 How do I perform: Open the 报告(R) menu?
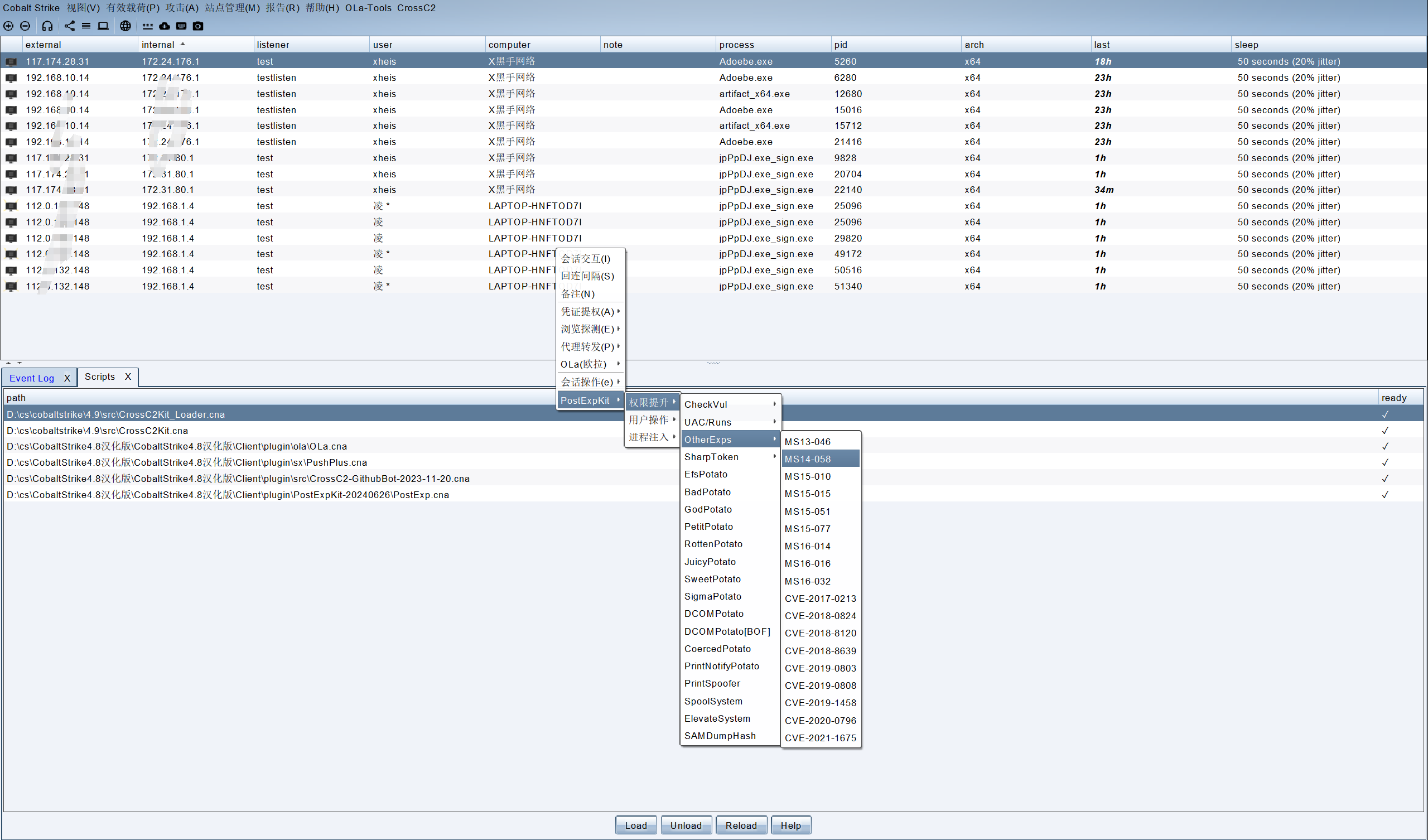pos(282,8)
